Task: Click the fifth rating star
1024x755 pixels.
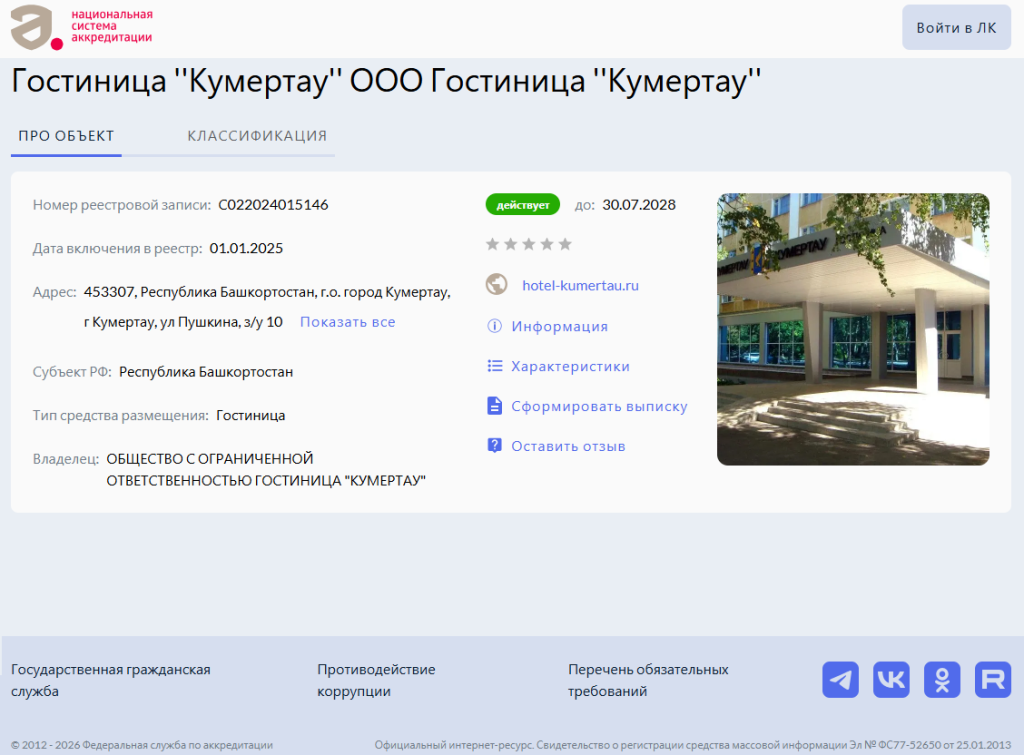Action: pos(566,244)
